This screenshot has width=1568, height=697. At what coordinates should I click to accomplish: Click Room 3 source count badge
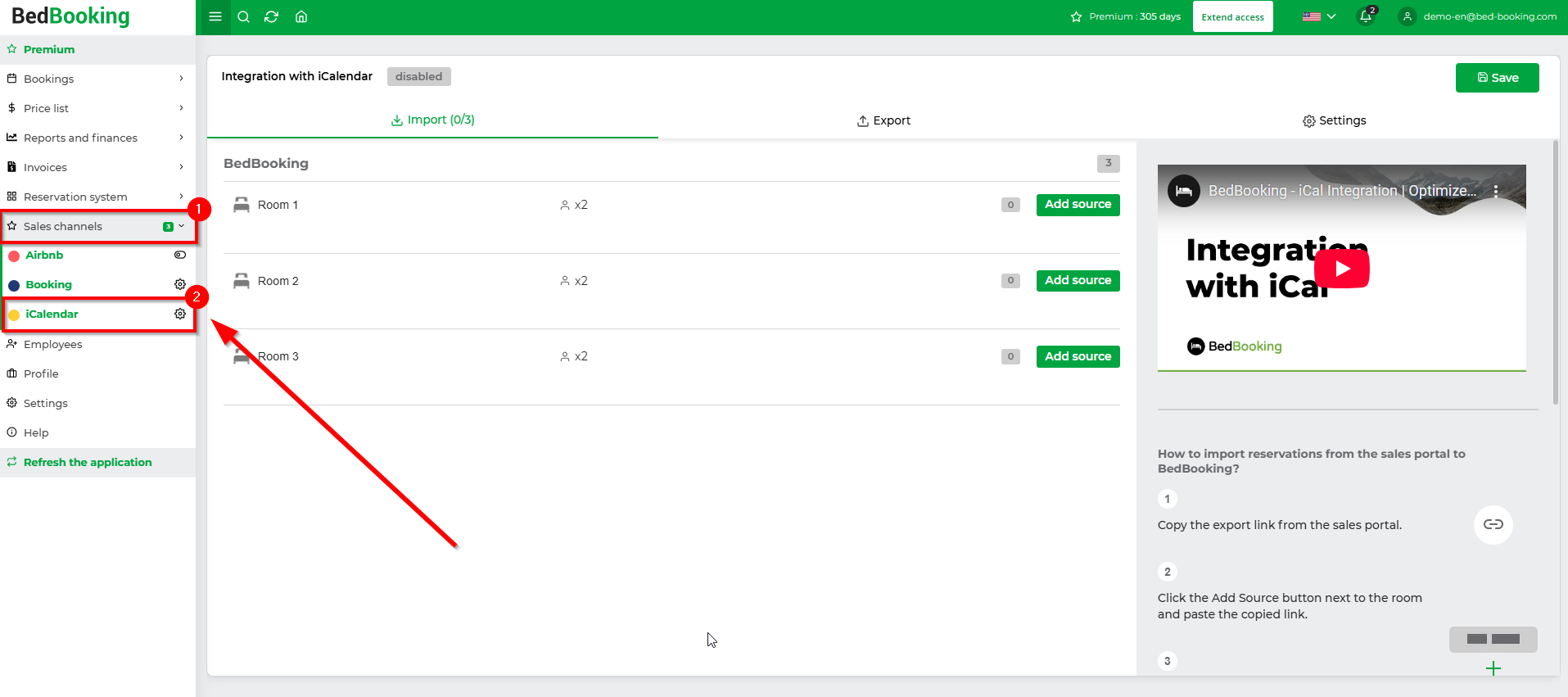pos(1010,357)
